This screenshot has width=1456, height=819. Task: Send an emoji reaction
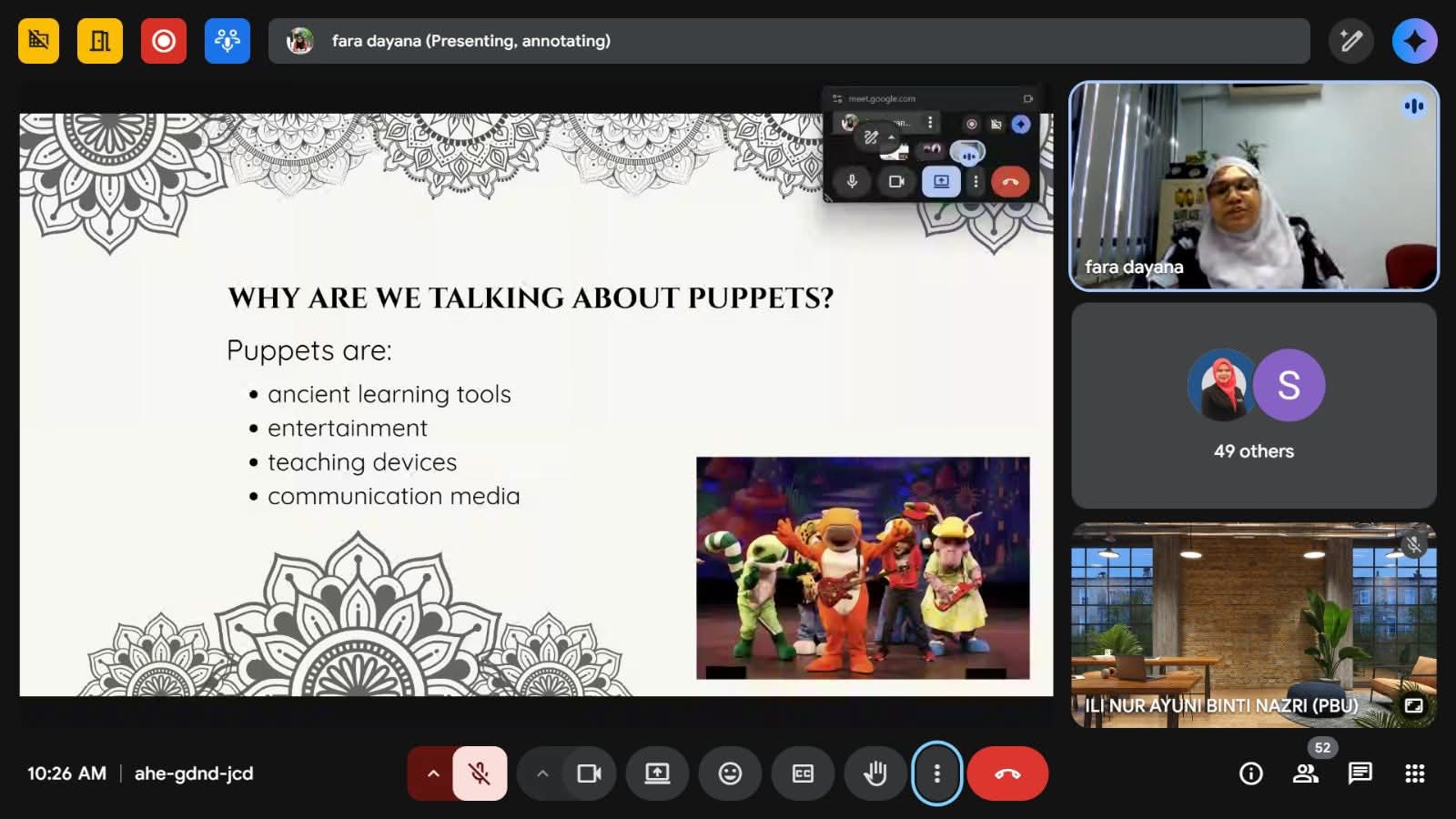730,773
